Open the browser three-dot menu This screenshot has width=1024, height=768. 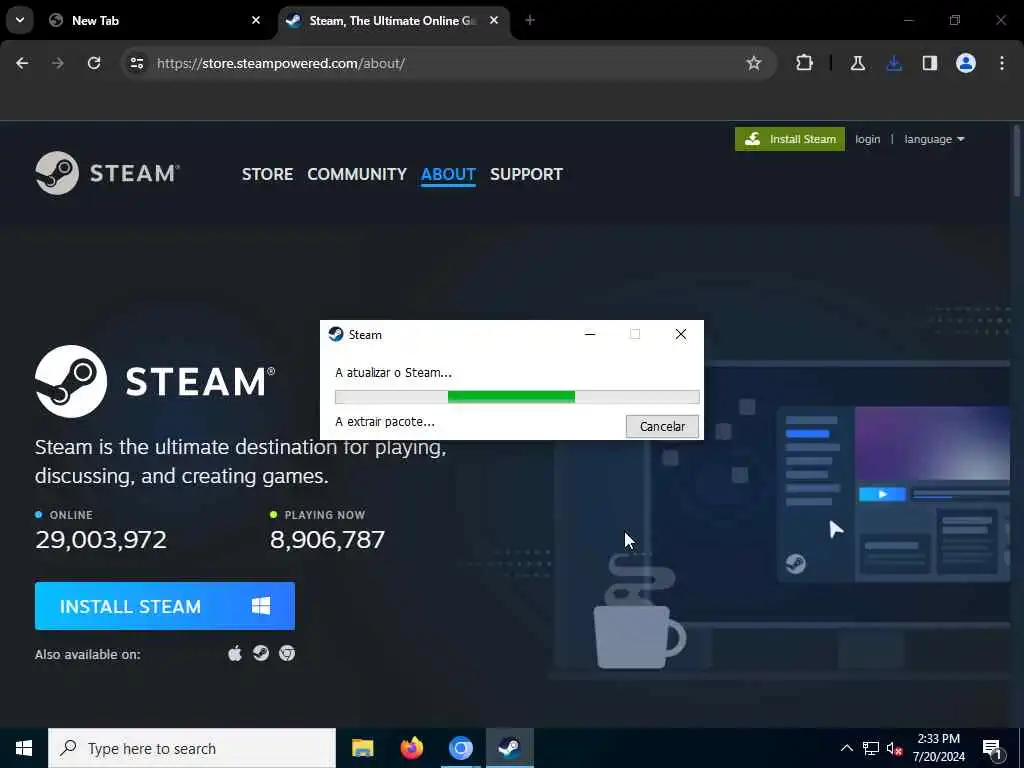point(1002,63)
